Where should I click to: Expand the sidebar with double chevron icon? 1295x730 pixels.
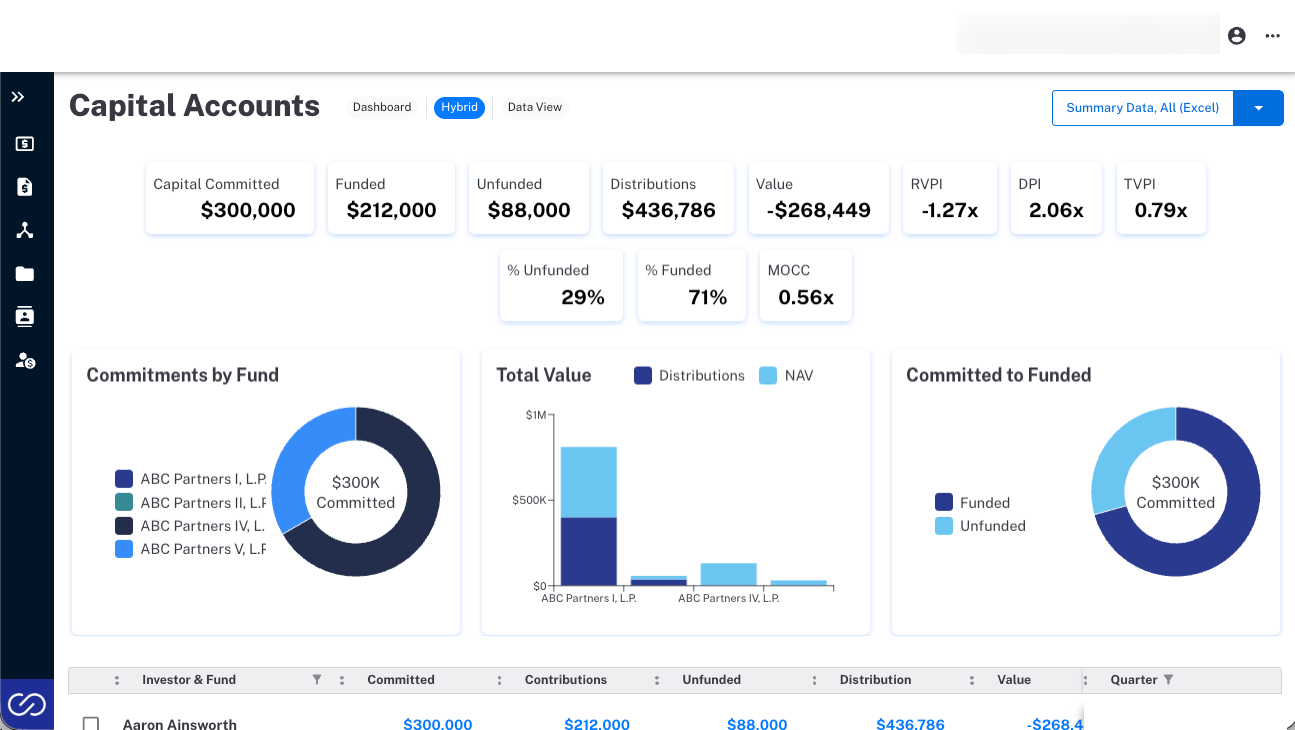coord(18,97)
